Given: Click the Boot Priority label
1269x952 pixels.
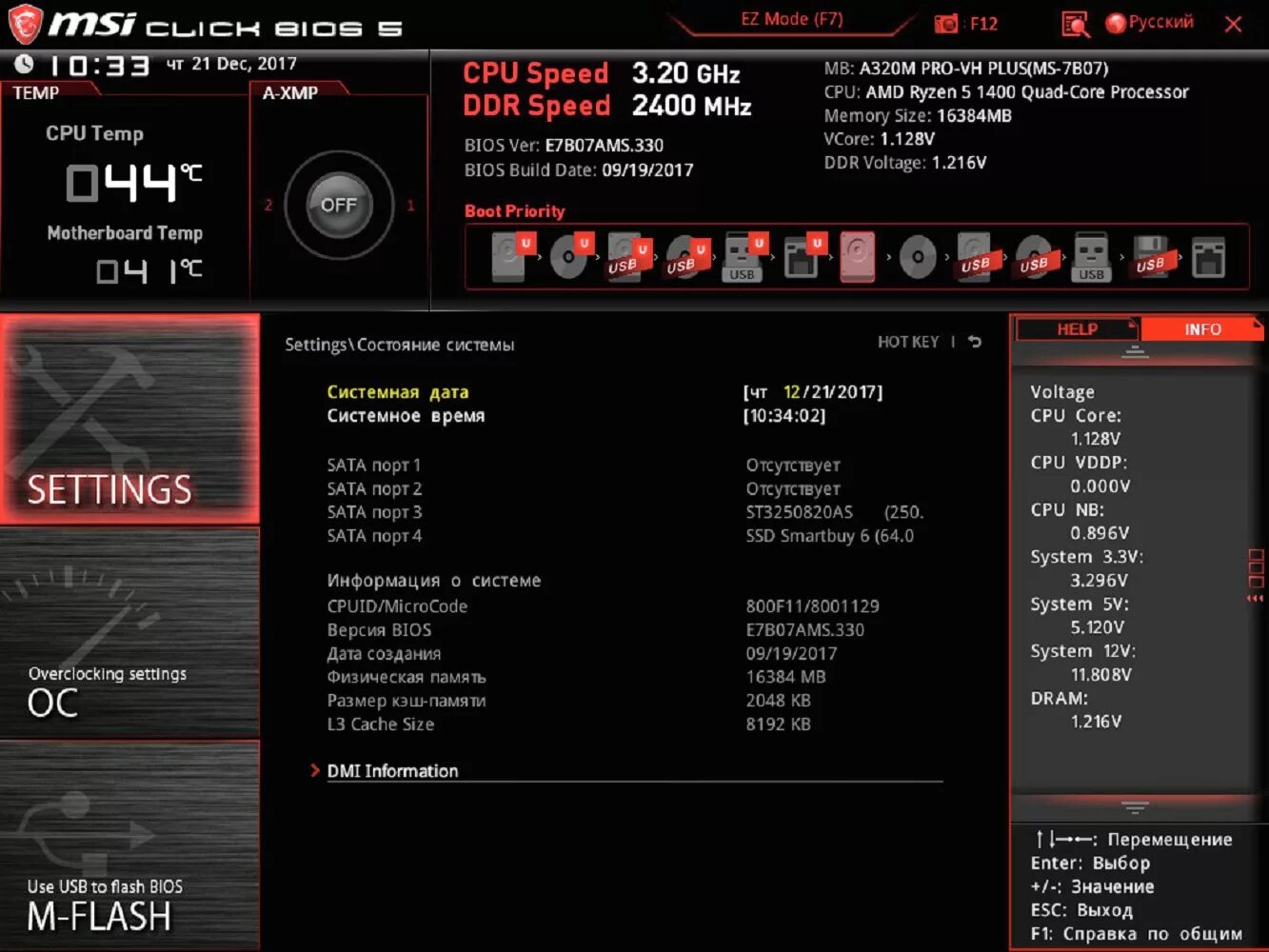Looking at the screenshot, I should [514, 211].
